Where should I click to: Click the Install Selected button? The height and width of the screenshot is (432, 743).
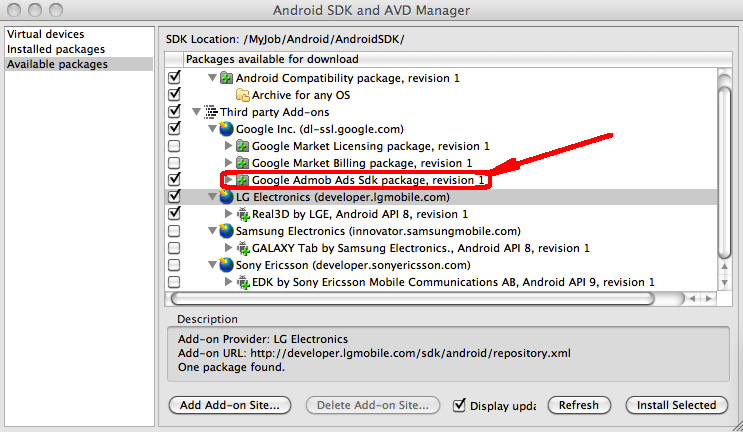tap(675, 405)
